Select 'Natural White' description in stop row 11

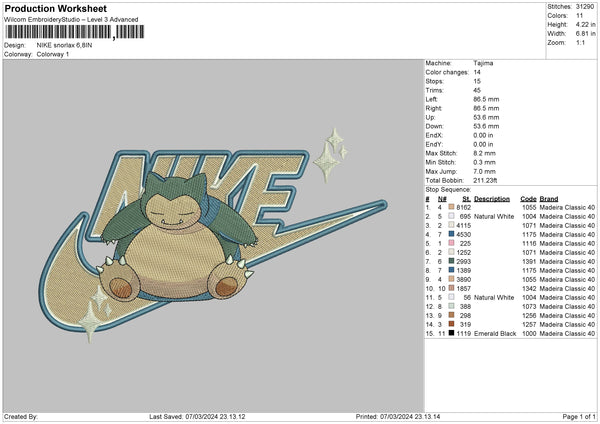coord(494,298)
